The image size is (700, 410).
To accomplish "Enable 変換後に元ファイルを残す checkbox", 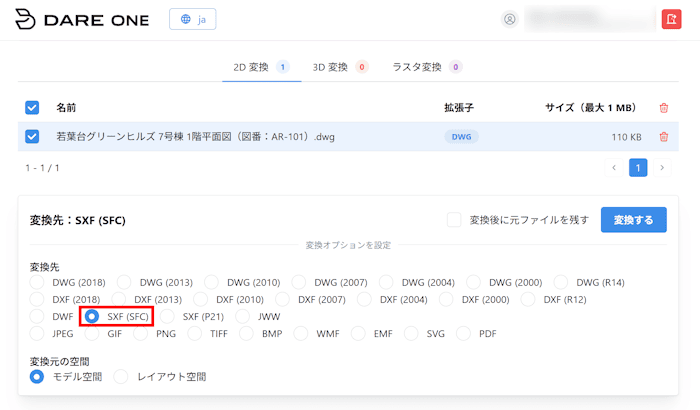I will pyautogui.click(x=454, y=220).
